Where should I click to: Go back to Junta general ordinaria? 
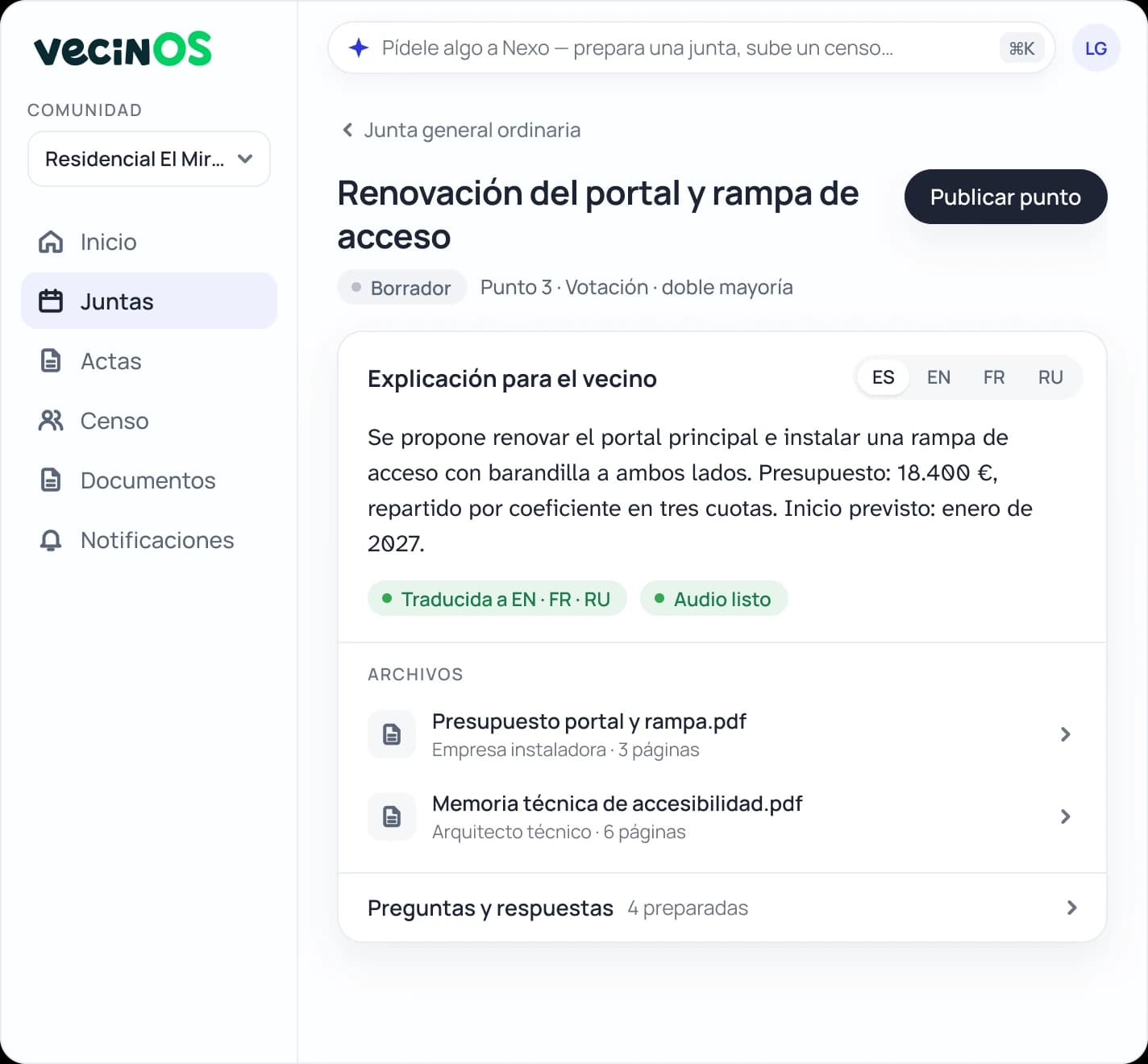pyautogui.click(x=461, y=130)
